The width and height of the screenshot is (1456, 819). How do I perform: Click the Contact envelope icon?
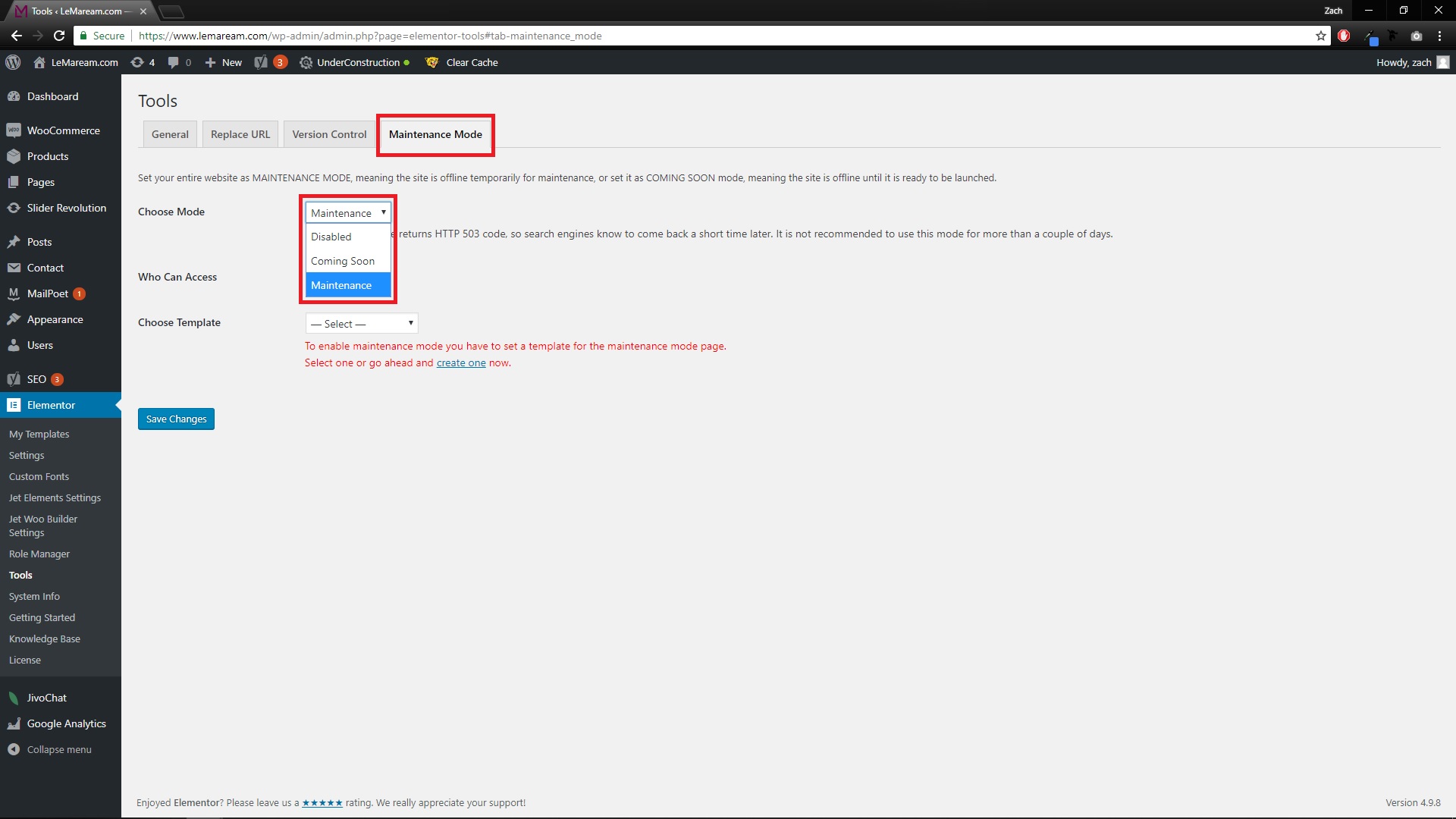[x=14, y=268]
